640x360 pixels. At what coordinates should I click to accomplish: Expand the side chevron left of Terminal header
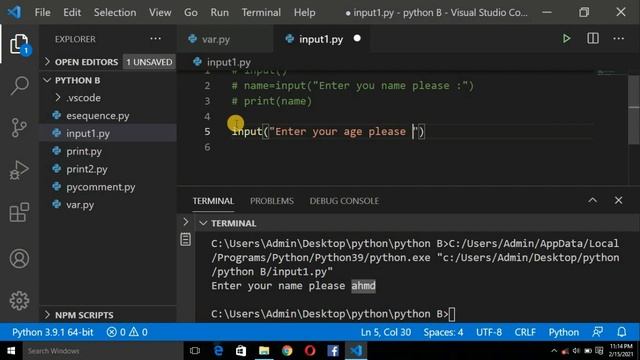pyautogui.click(x=186, y=222)
